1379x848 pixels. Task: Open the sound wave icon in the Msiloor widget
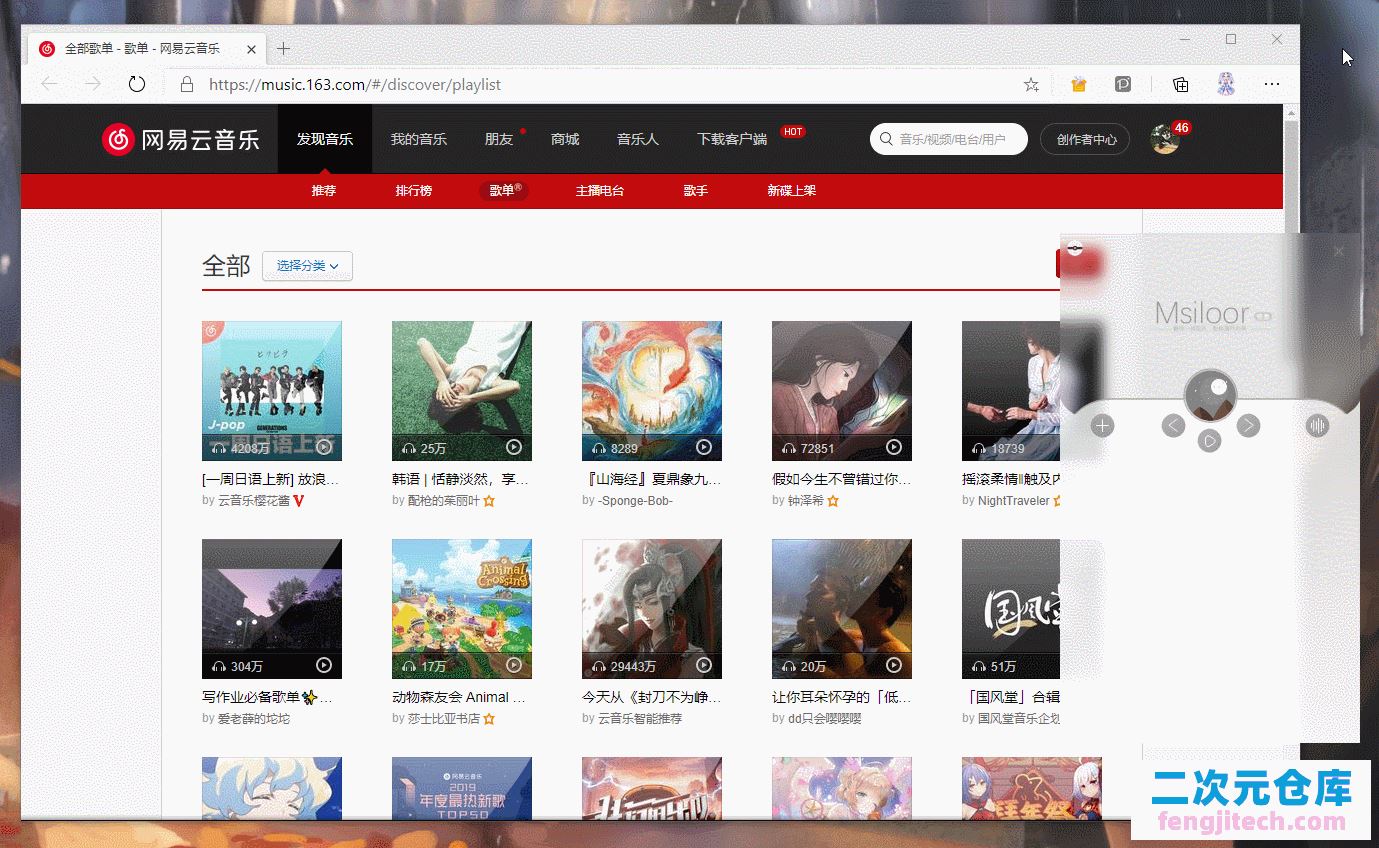1318,426
